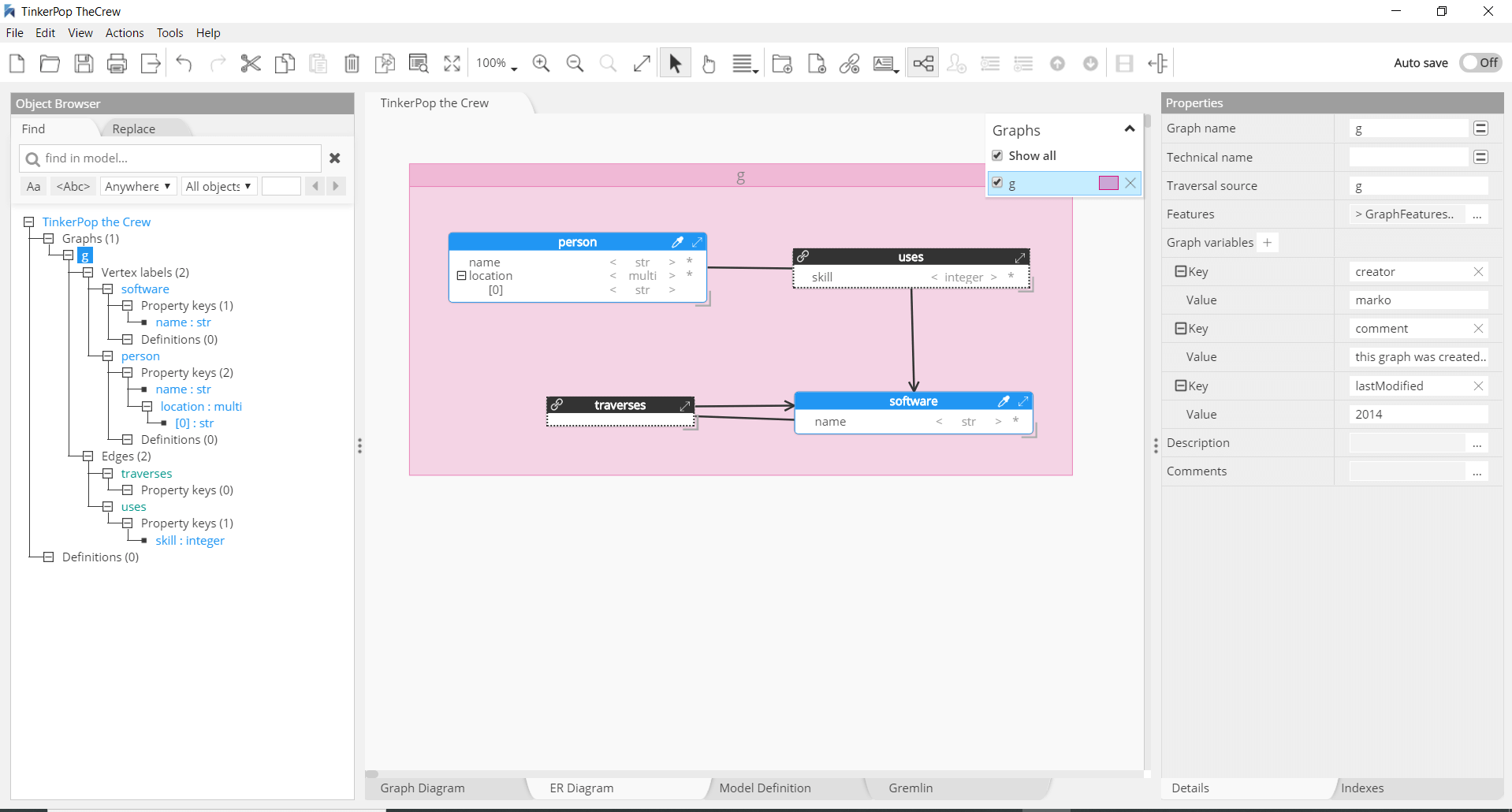Remove graph g with its X
This screenshot has height=812, width=1512.
1130,183
